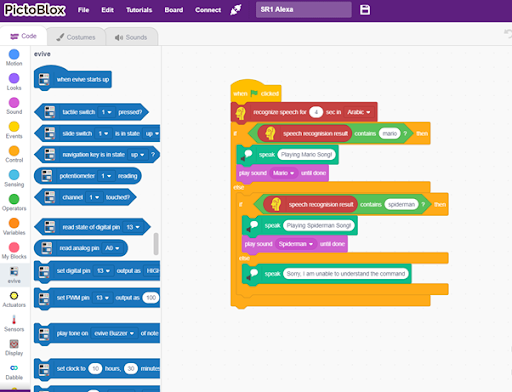Screen dimensions: 512x392
Task: Open the Motion block category
Action: coord(14,57)
